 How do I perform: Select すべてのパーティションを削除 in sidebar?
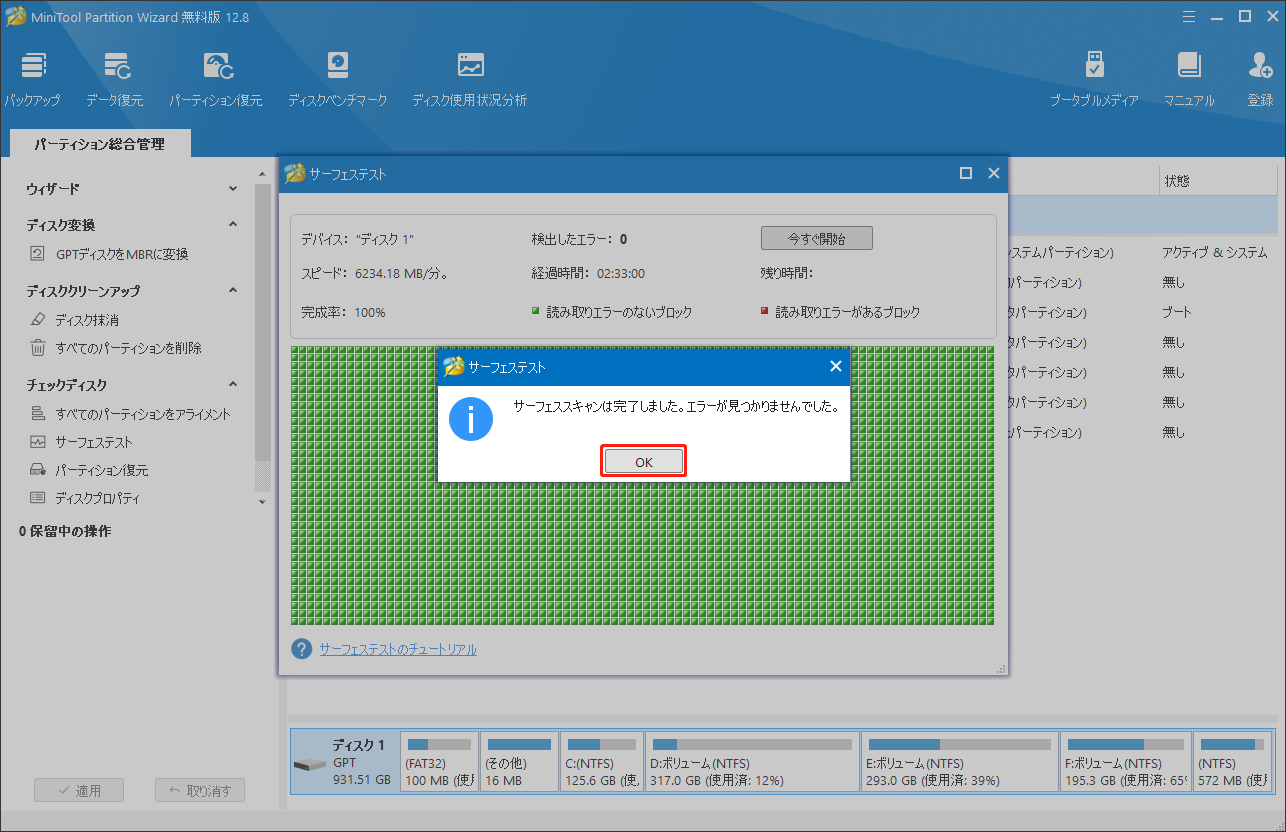point(115,348)
